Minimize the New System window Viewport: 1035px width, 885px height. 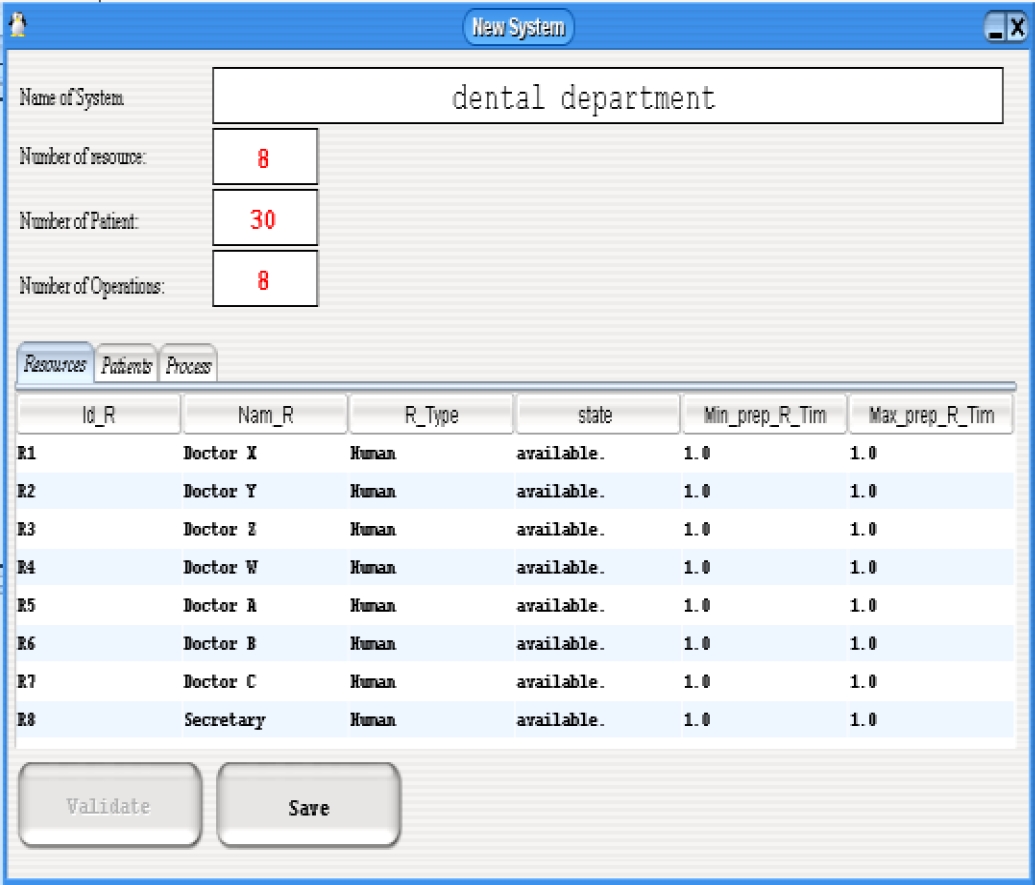pyautogui.click(x=995, y=28)
